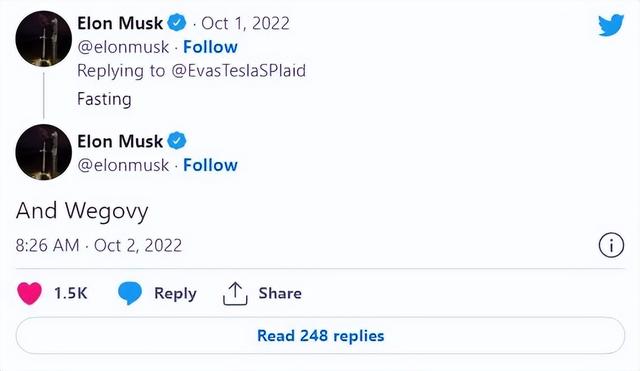Open the Oct 1, 2022 tweet date
Screen dimensions: 640x371
[x=245, y=23]
